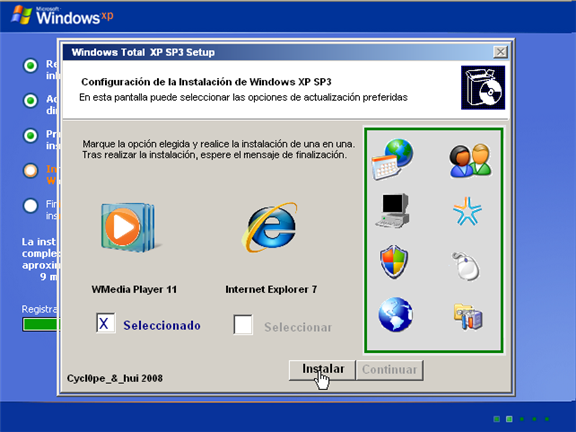Click the Windows XP flag logo
This screenshot has height=432, width=576.
(x=21, y=15)
